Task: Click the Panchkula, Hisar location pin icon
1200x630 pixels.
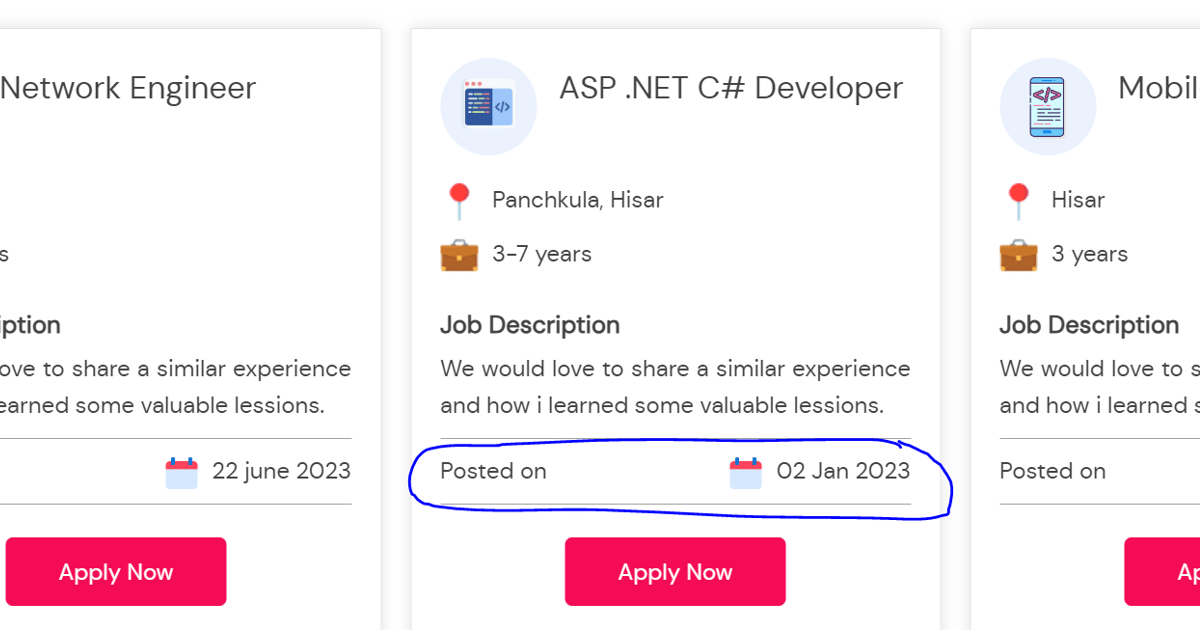Action: coord(459,200)
